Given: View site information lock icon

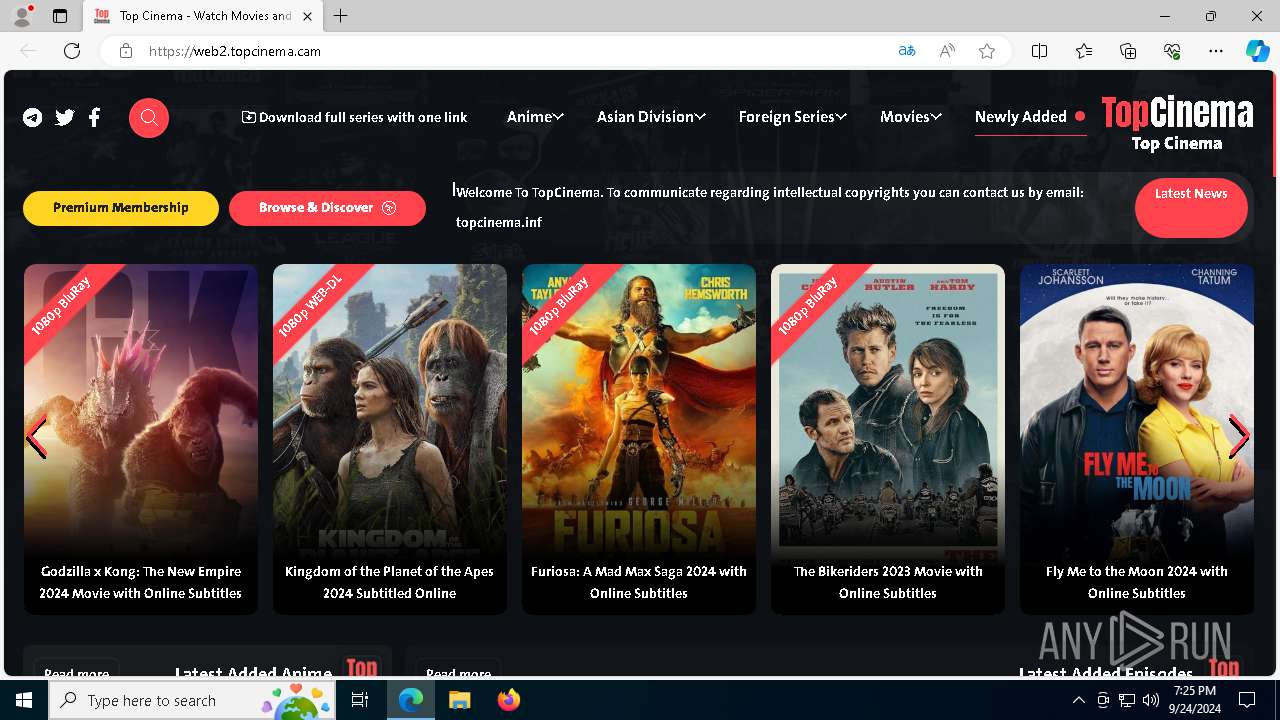Looking at the screenshot, I should click(x=125, y=51).
